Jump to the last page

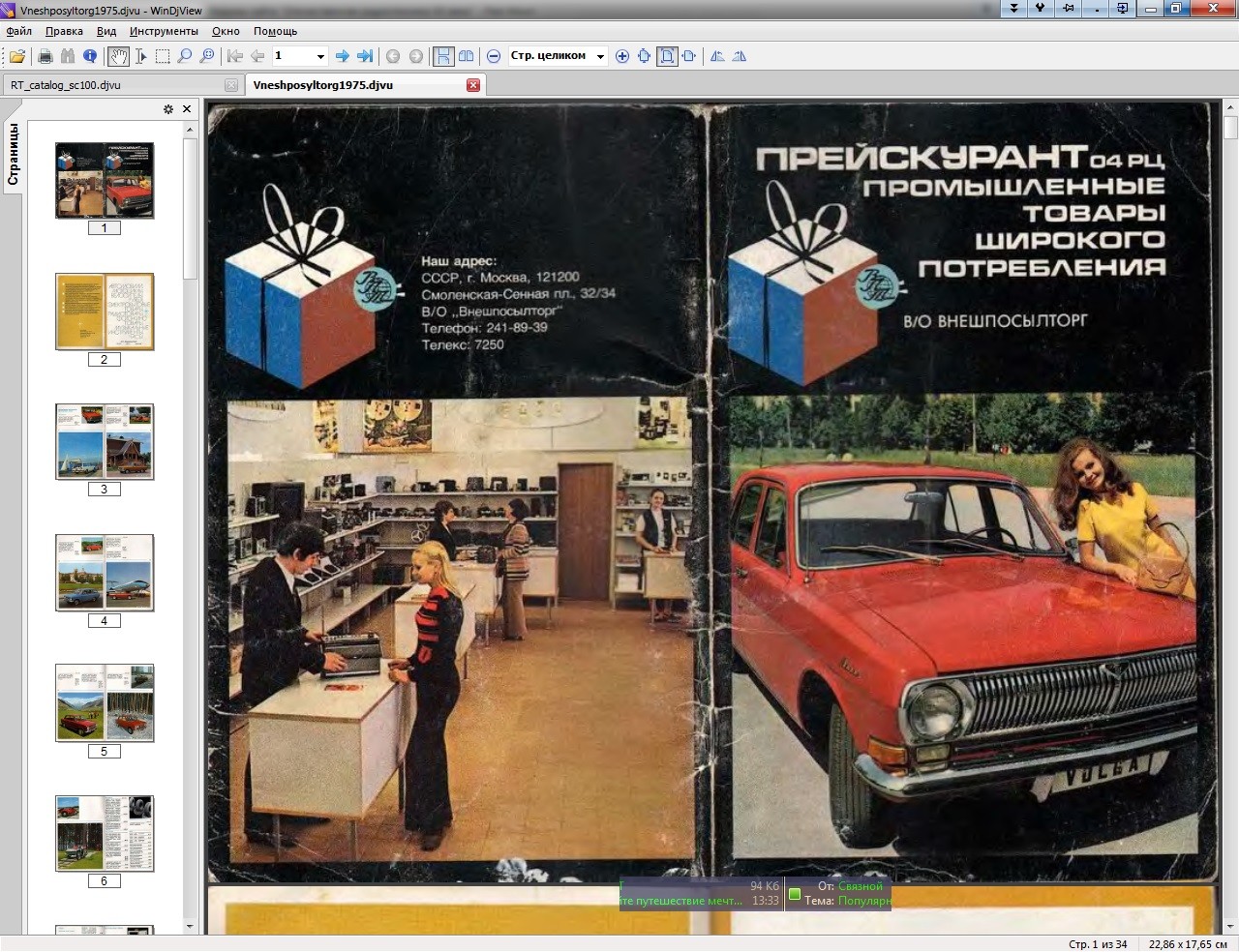click(365, 56)
